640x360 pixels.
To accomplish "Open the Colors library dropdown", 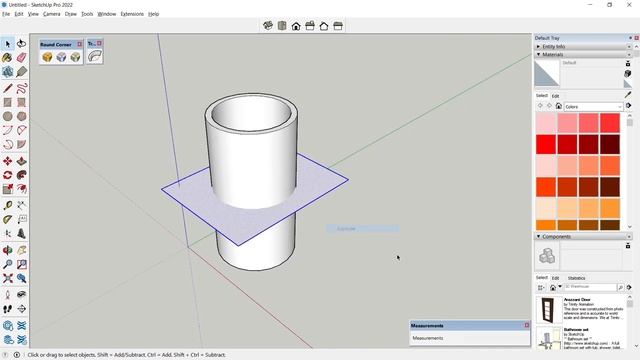I will pyautogui.click(x=593, y=107).
